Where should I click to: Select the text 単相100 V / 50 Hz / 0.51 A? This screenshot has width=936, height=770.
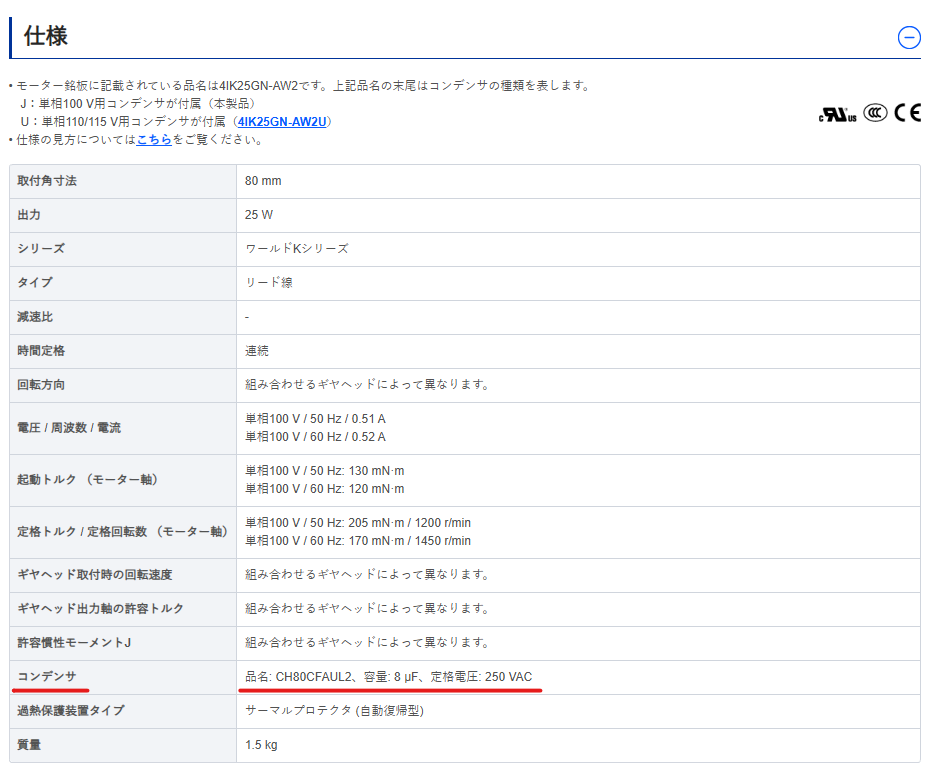click(315, 419)
